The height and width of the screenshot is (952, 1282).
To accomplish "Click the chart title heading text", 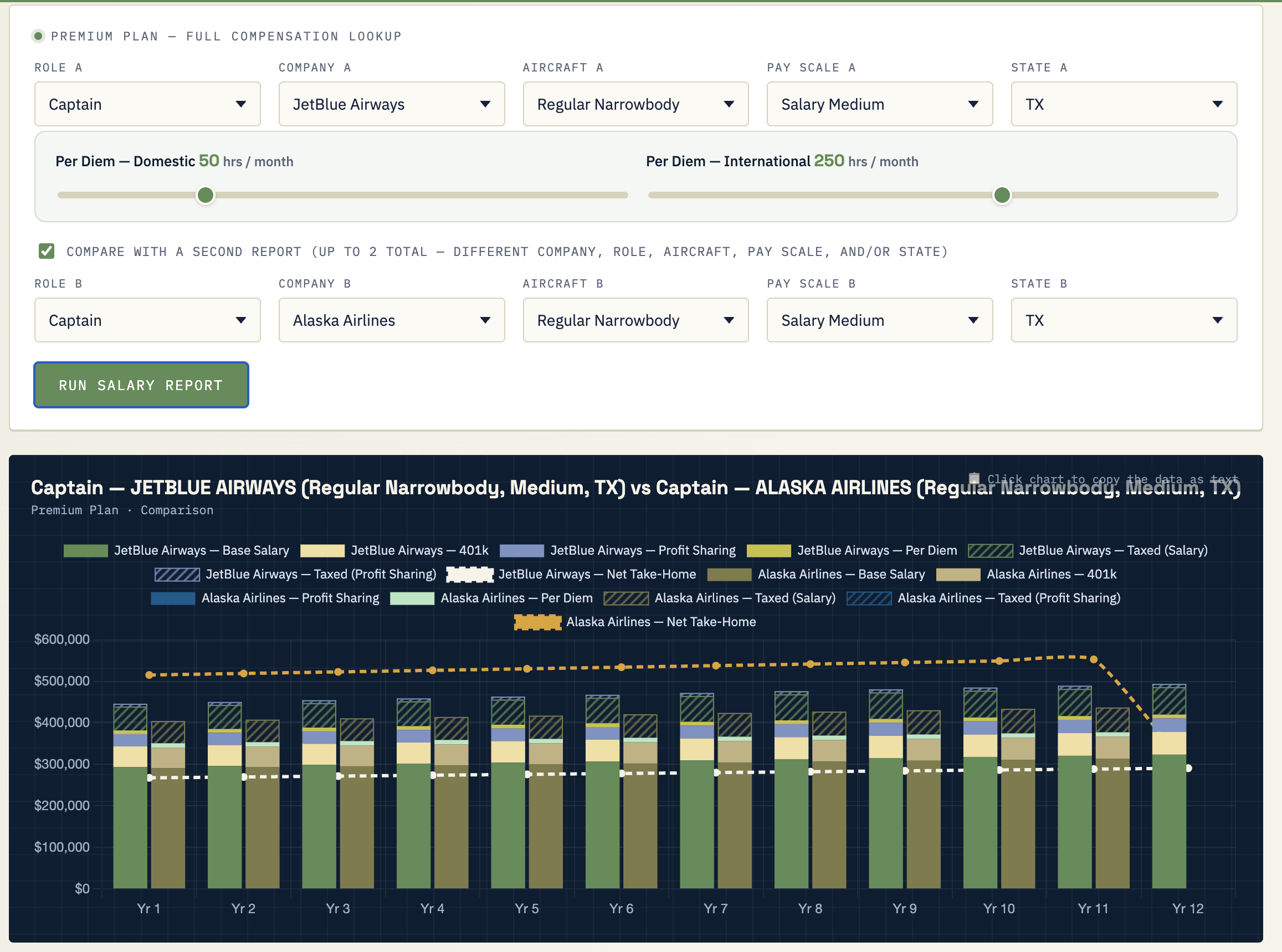I will click(x=635, y=488).
